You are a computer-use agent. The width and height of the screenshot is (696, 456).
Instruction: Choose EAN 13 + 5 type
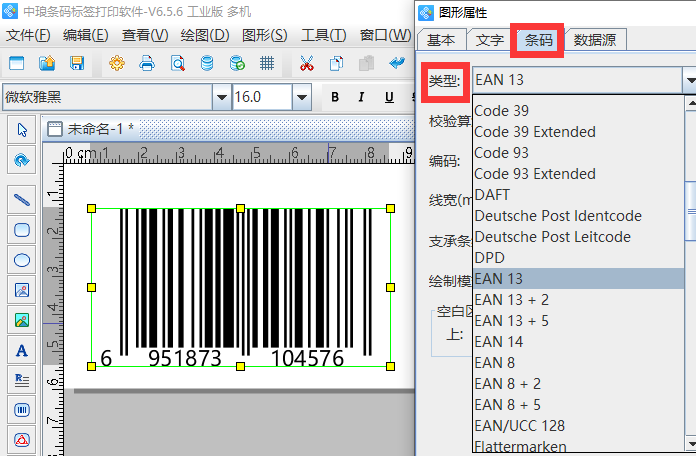tap(578, 321)
